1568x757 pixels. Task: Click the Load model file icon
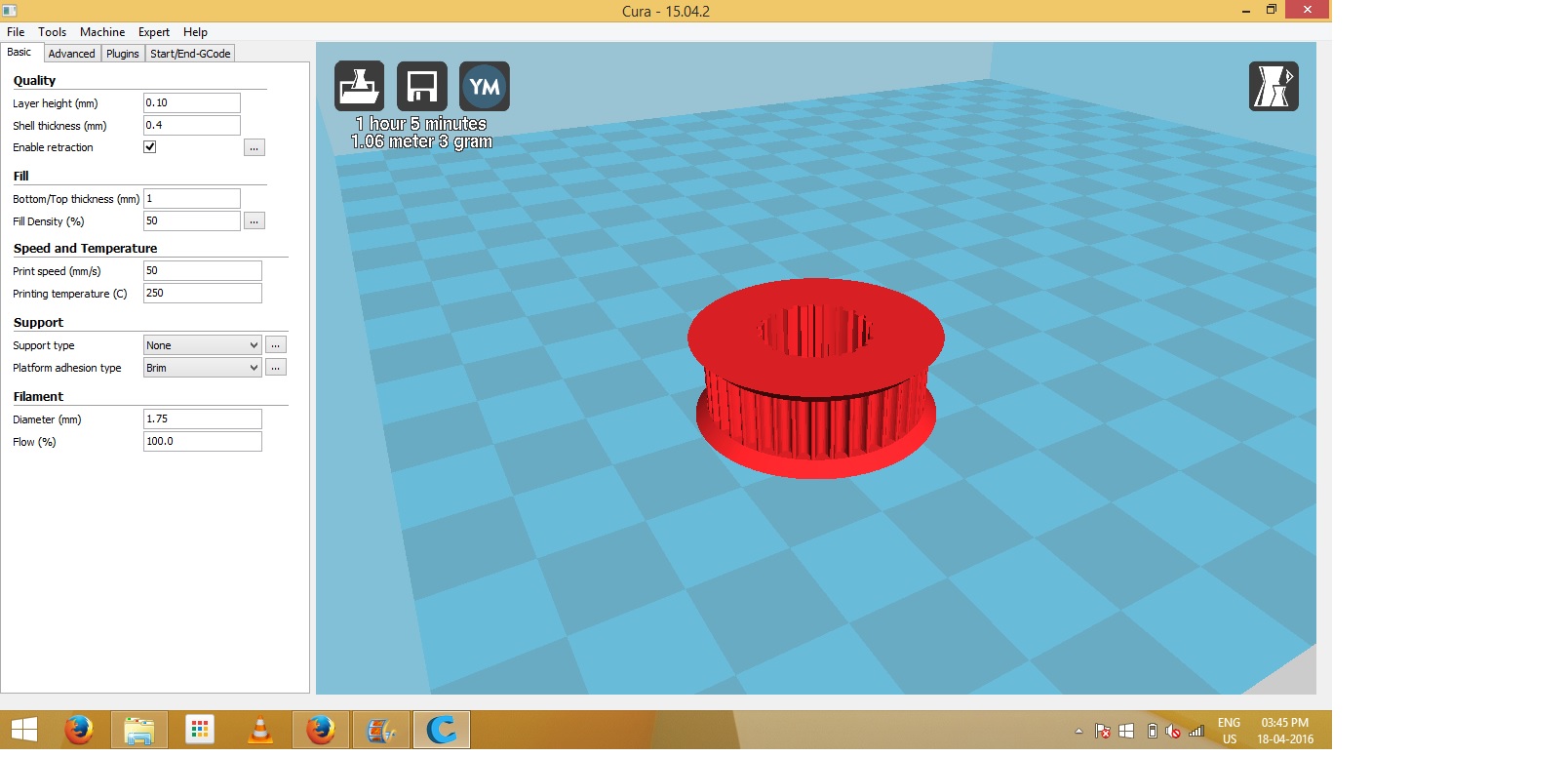[x=359, y=86]
